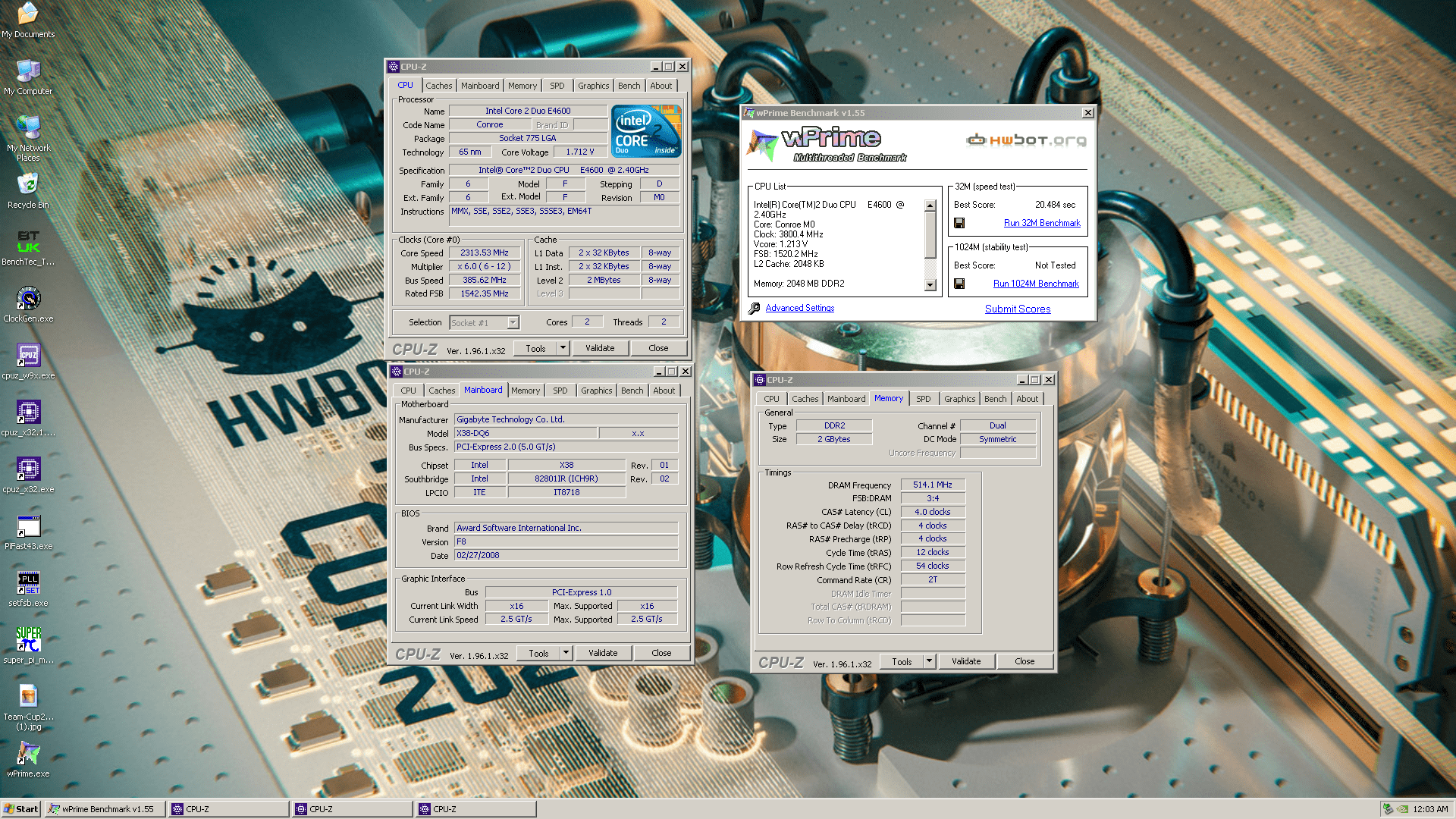Click Validate in the Mainboard window
This screenshot has height=819, width=1456.
tap(603, 653)
